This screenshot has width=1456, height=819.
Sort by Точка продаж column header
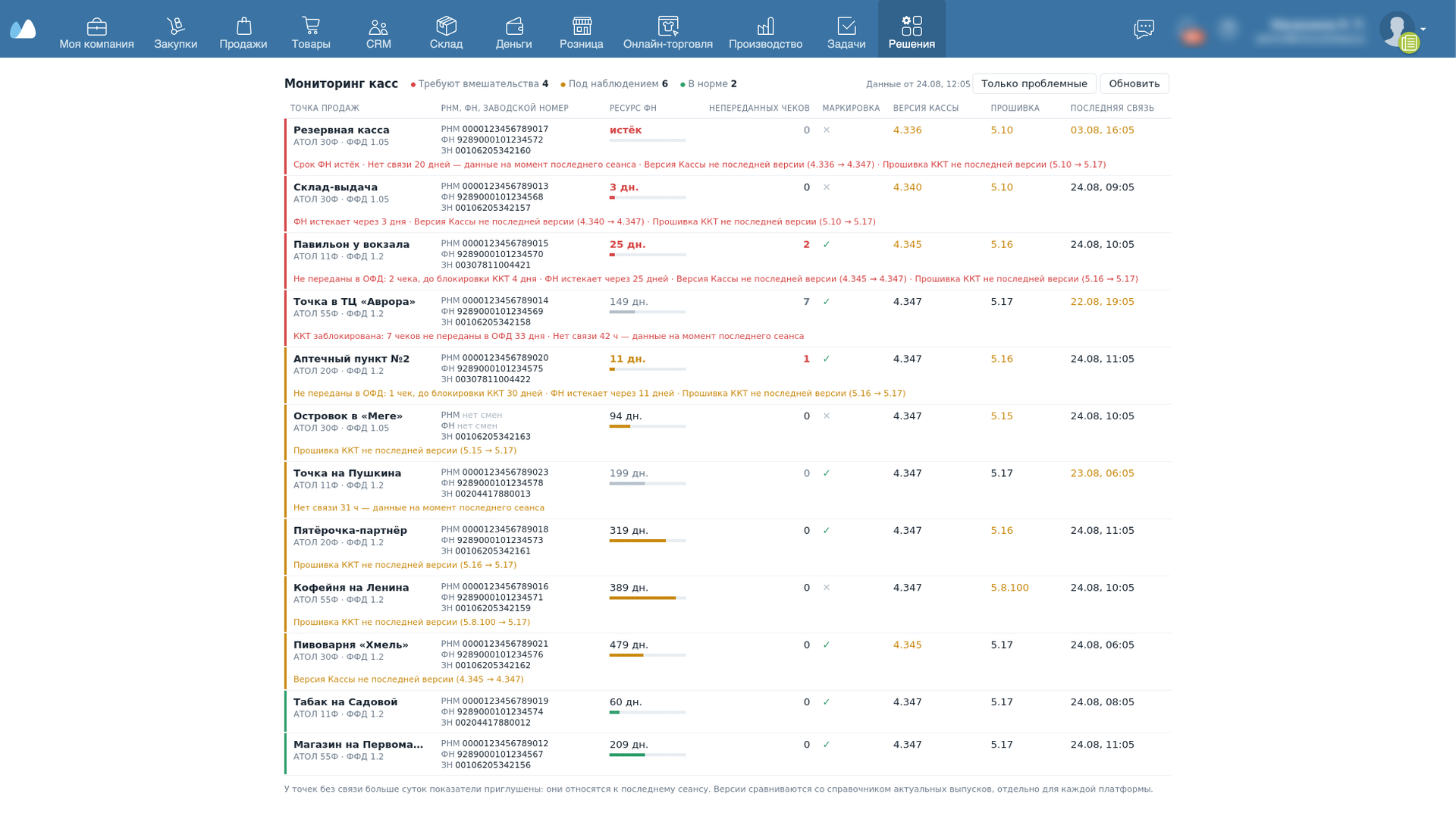click(325, 108)
